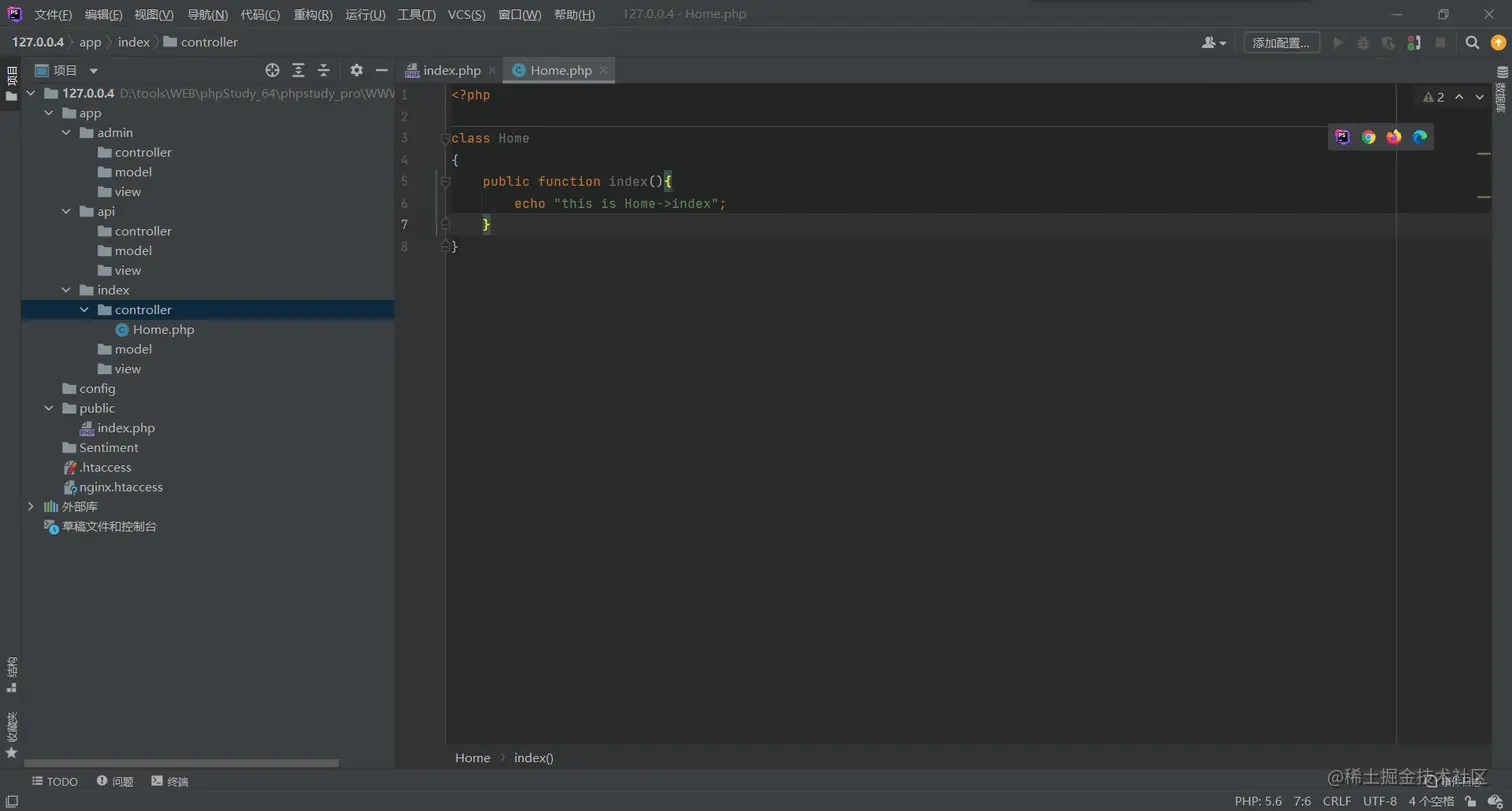Open Search Everywhere magnifier icon

1472,43
